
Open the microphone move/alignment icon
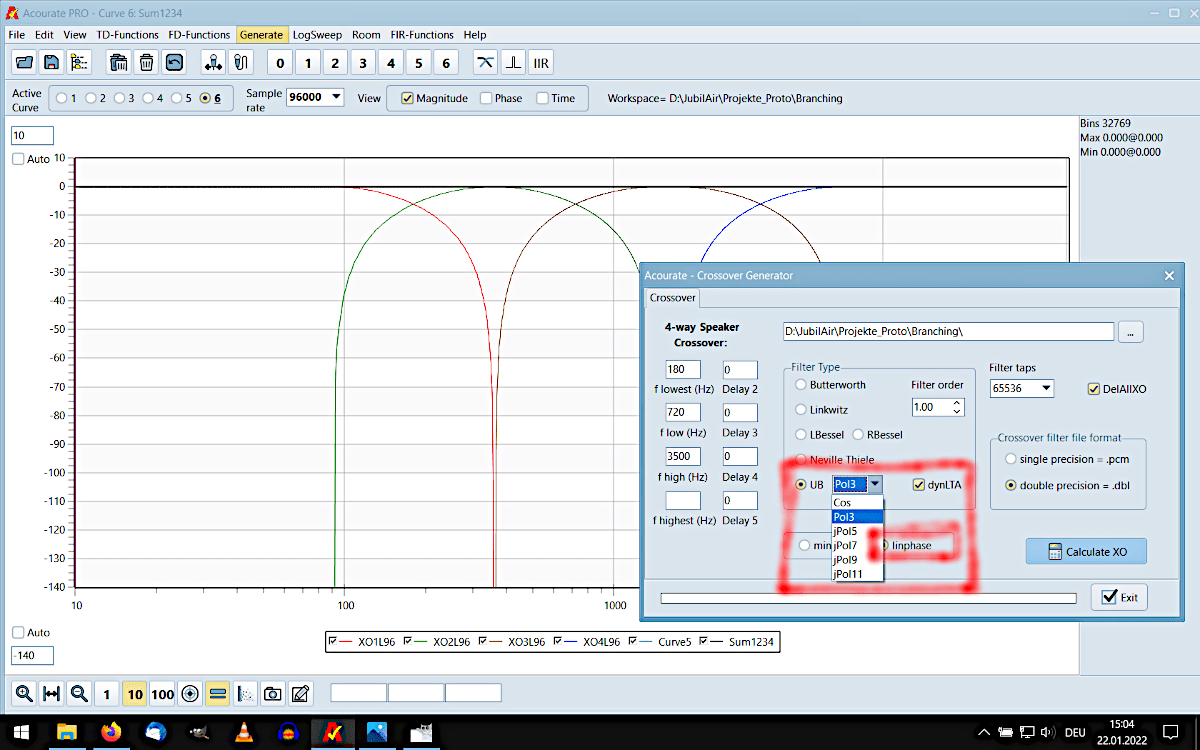[213, 62]
